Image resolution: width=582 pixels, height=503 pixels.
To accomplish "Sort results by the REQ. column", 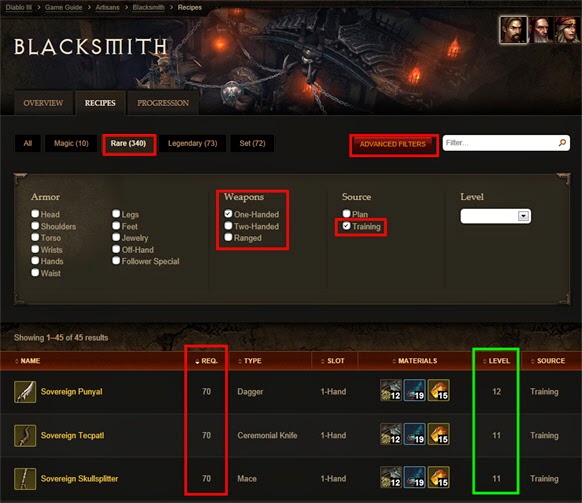I will pyautogui.click(x=207, y=361).
